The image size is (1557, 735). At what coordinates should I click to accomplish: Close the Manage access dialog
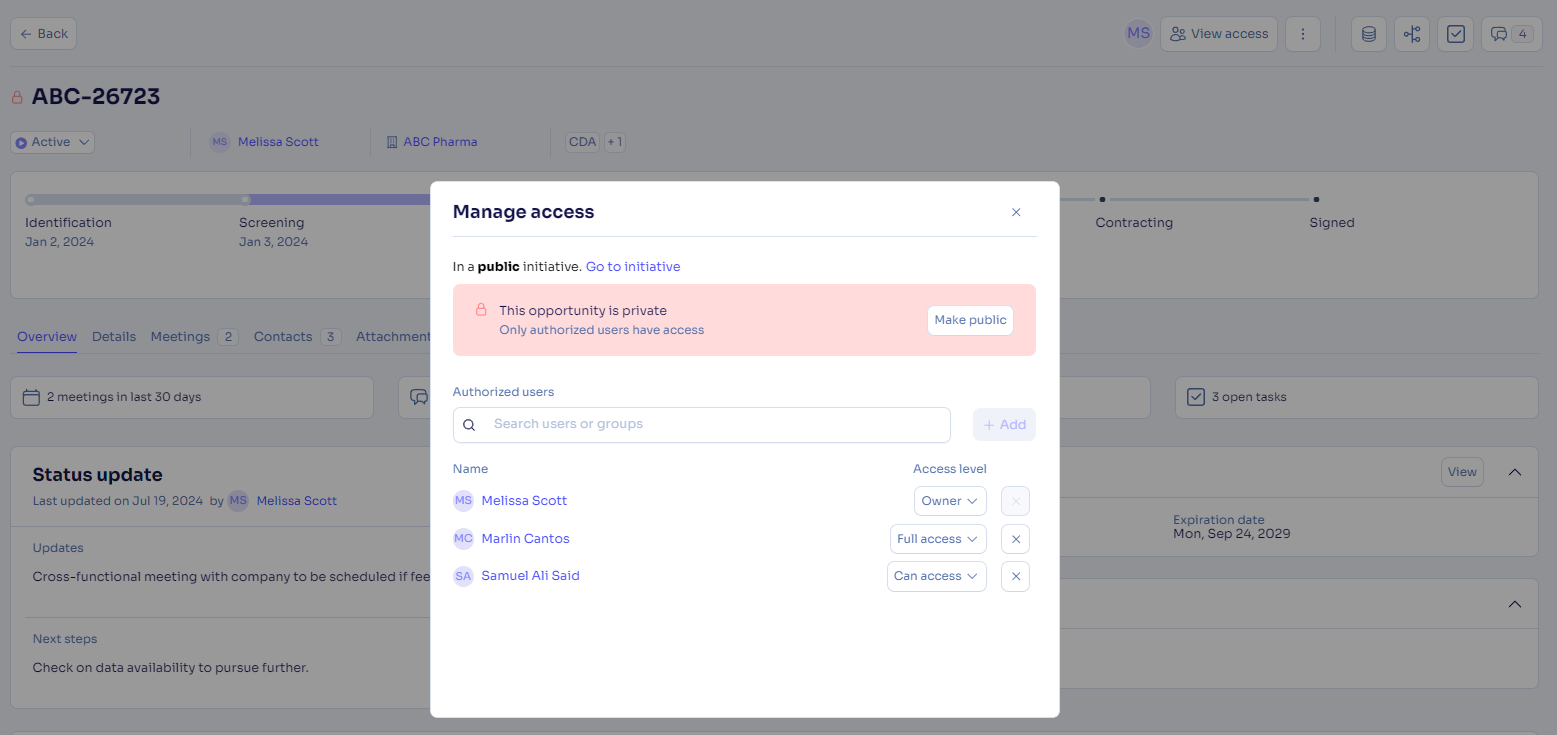(1016, 212)
